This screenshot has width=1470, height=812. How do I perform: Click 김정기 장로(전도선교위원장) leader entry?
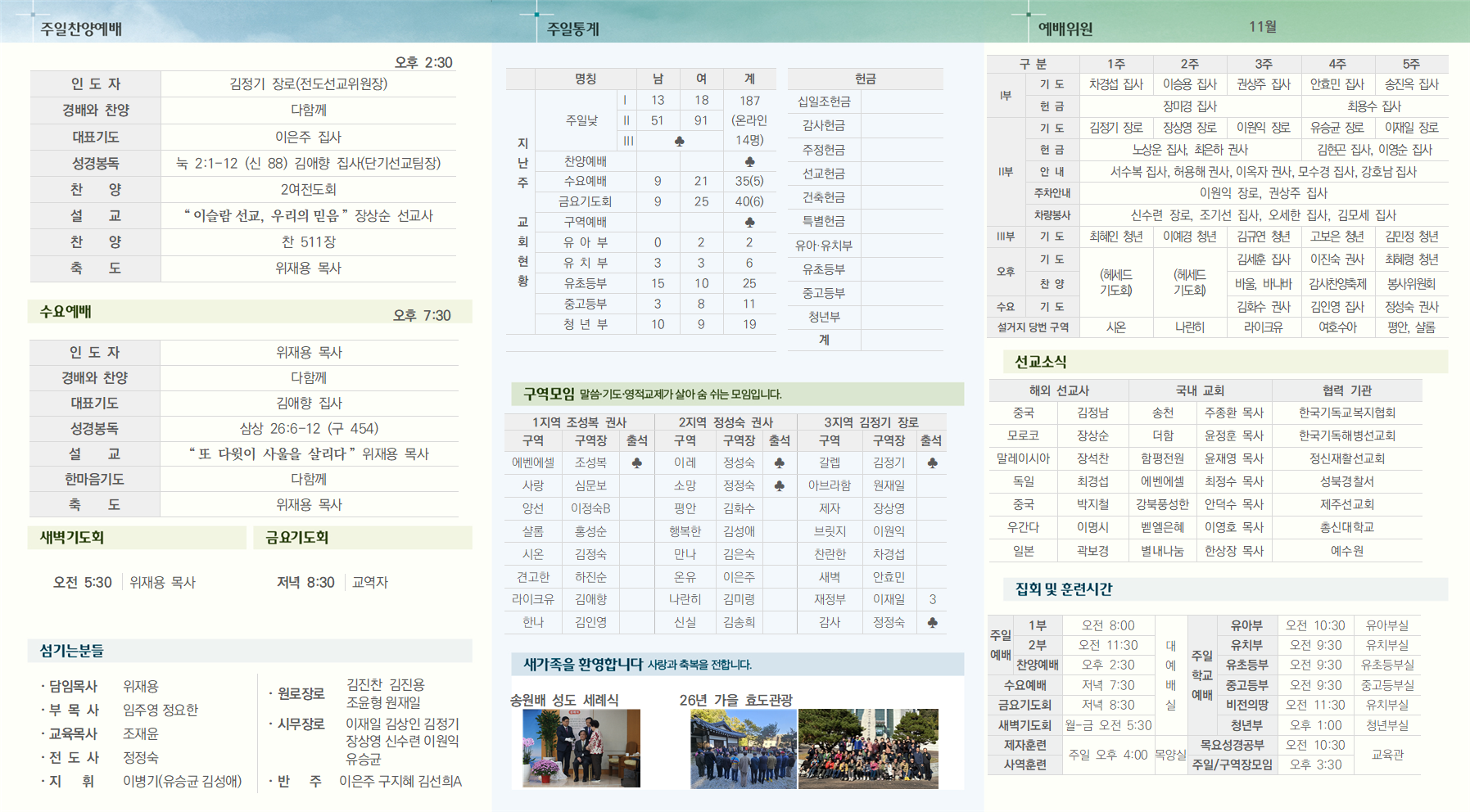[x=309, y=83]
